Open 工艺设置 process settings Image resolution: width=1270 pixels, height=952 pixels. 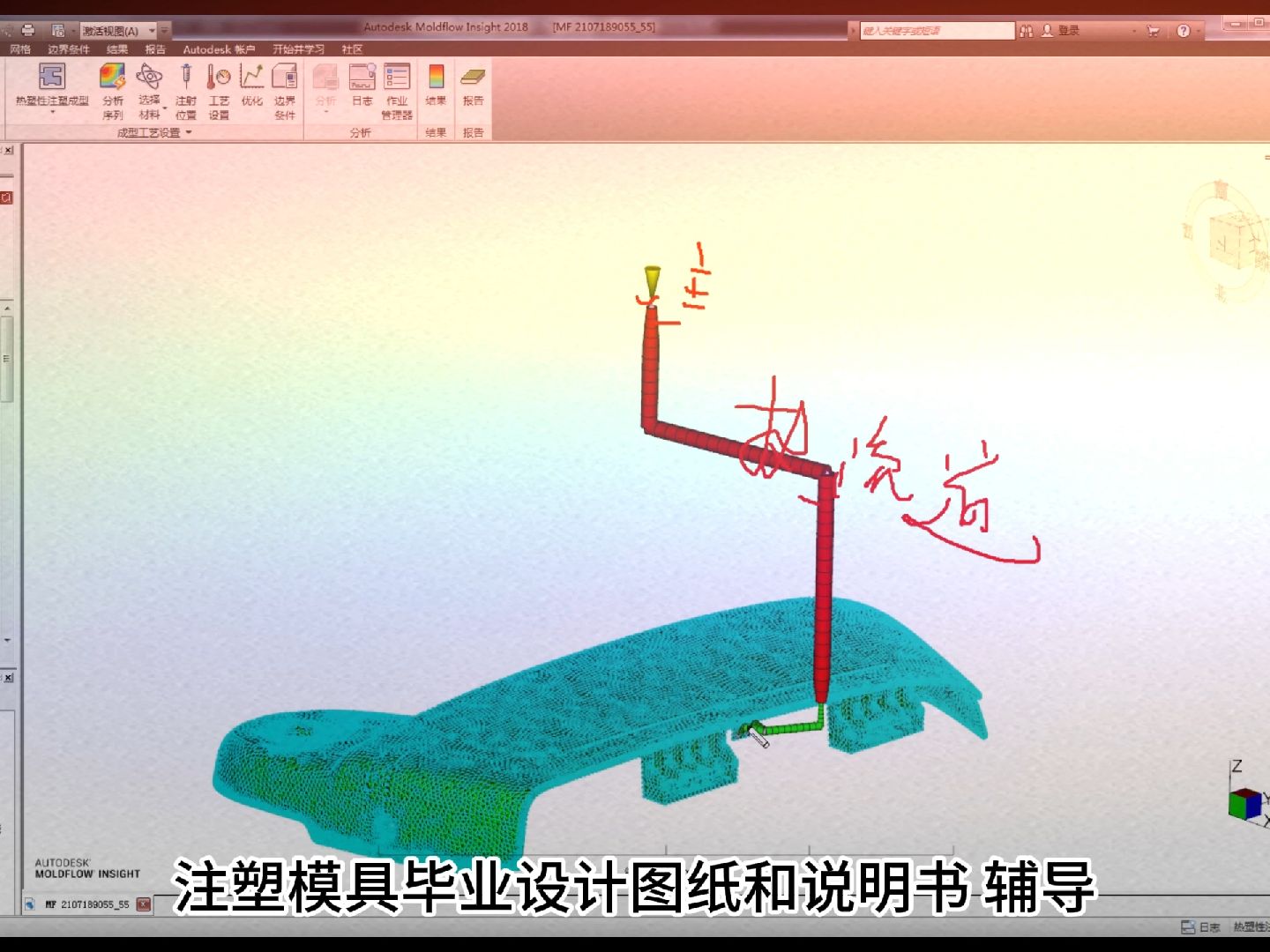[219, 92]
